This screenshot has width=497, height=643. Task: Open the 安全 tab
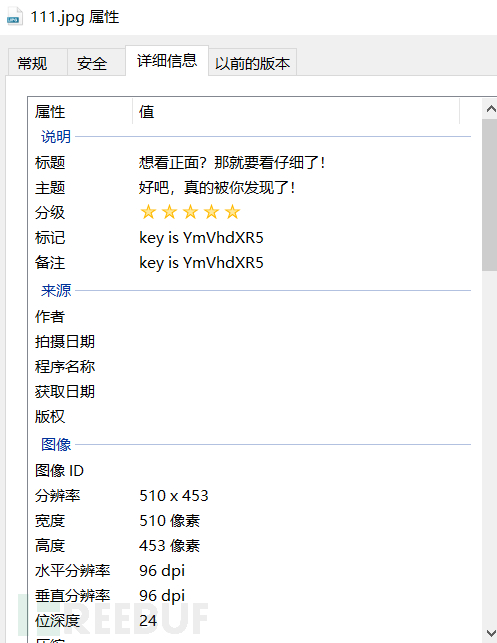click(96, 62)
